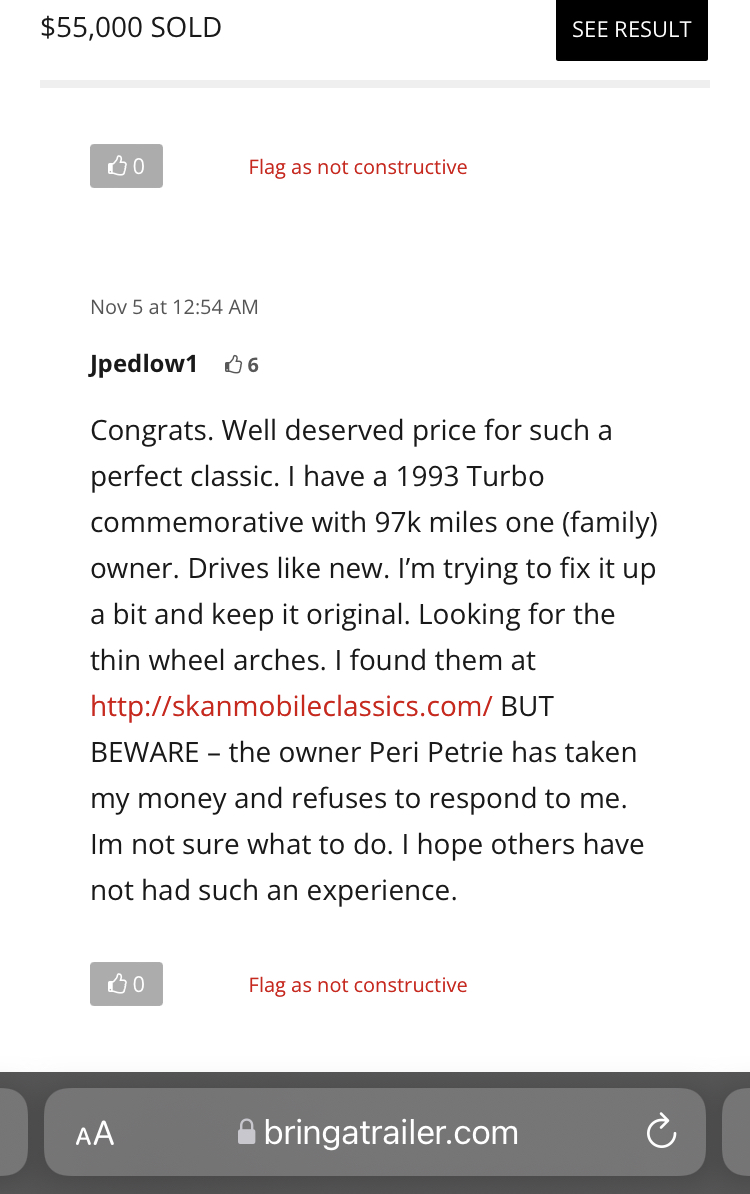This screenshot has width=750, height=1194.
Task: Flag Jpedlow1's comment as not constructive
Action: pos(358,985)
